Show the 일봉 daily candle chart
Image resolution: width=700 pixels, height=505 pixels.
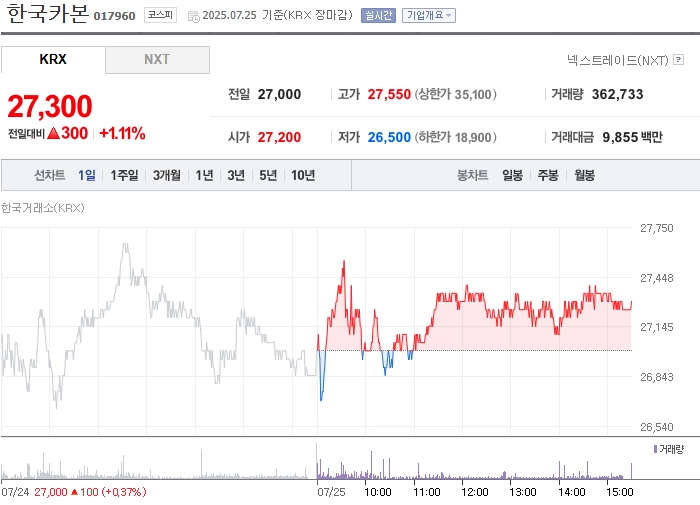point(512,175)
